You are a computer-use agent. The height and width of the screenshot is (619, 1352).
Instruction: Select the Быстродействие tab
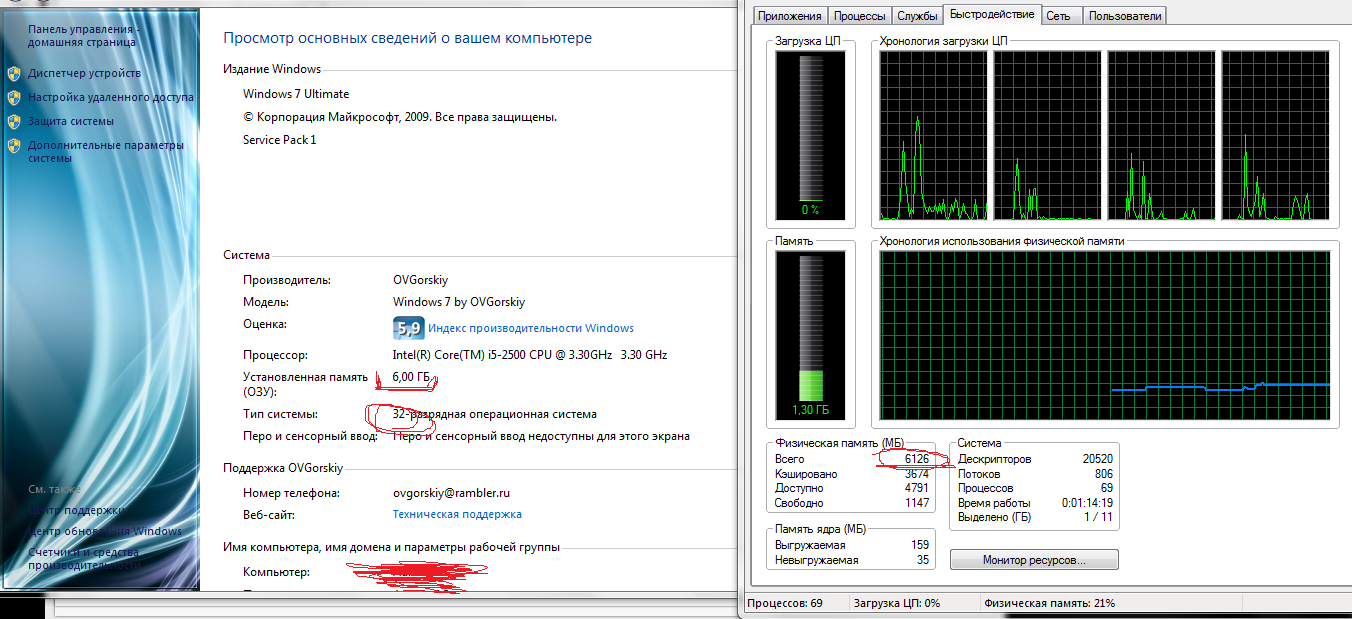tap(992, 14)
